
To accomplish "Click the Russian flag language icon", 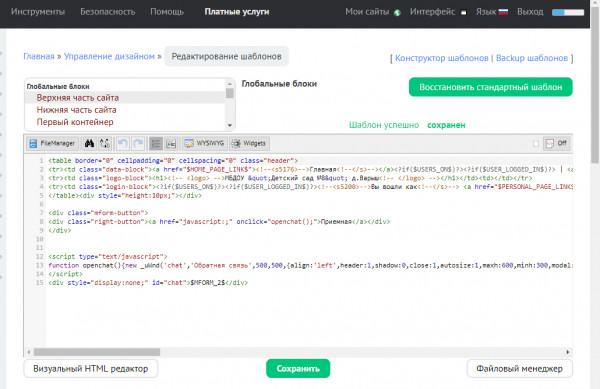I will pyautogui.click(x=503, y=12).
